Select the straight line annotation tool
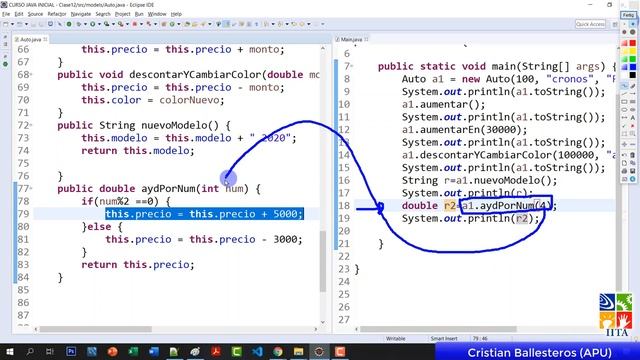The height and width of the screenshot is (360, 640). tap(624, 93)
